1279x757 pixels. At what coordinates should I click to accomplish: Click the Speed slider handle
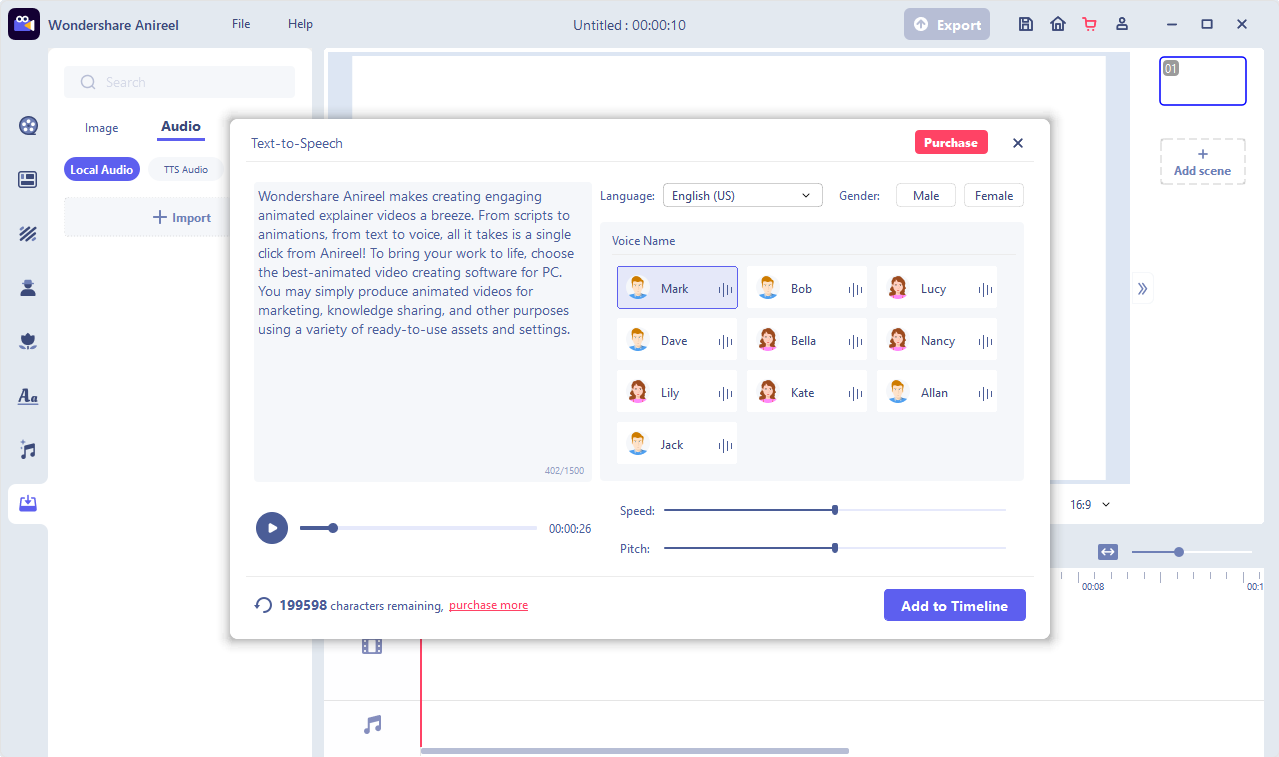835,510
